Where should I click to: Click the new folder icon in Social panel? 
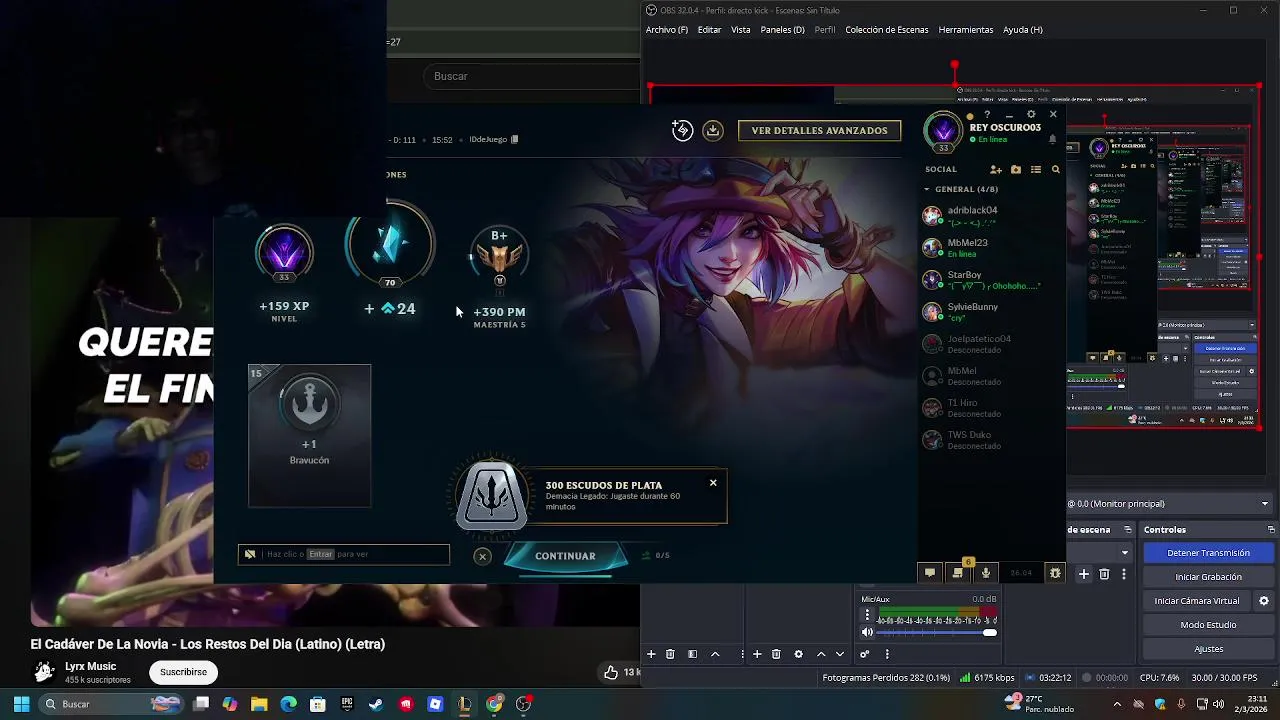coord(1016,170)
